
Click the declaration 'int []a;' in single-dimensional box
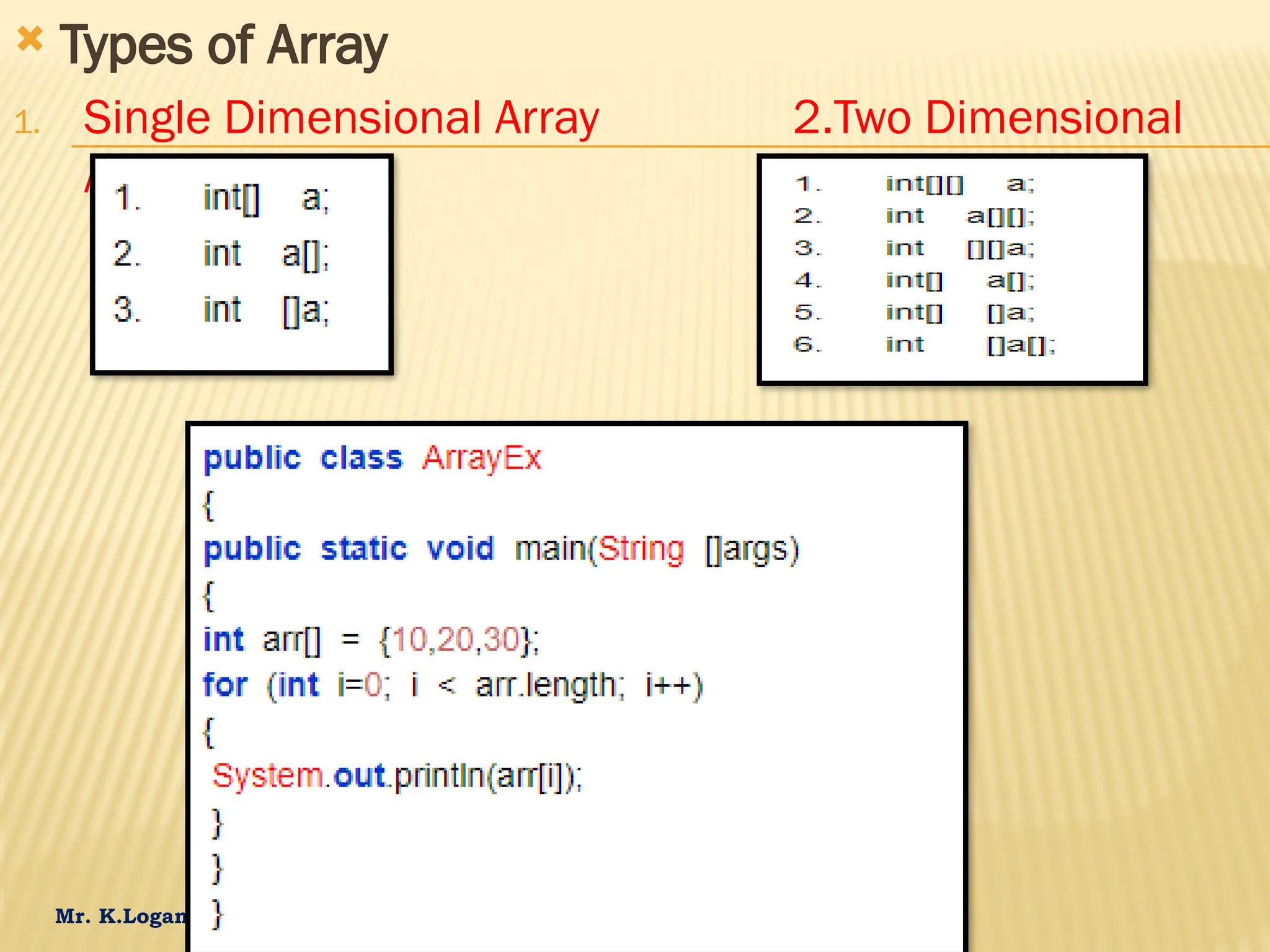point(266,311)
